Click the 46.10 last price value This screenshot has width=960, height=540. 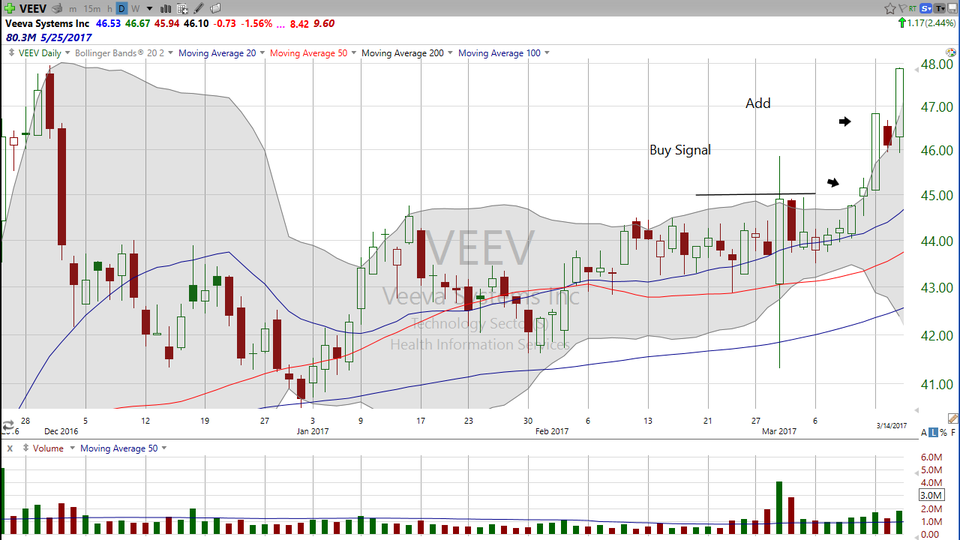(x=196, y=23)
